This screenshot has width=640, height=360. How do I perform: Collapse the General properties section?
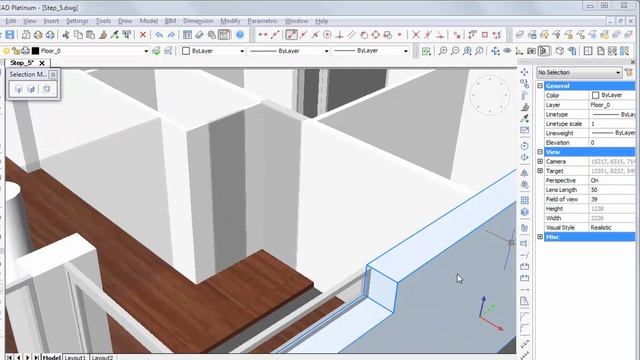540,86
